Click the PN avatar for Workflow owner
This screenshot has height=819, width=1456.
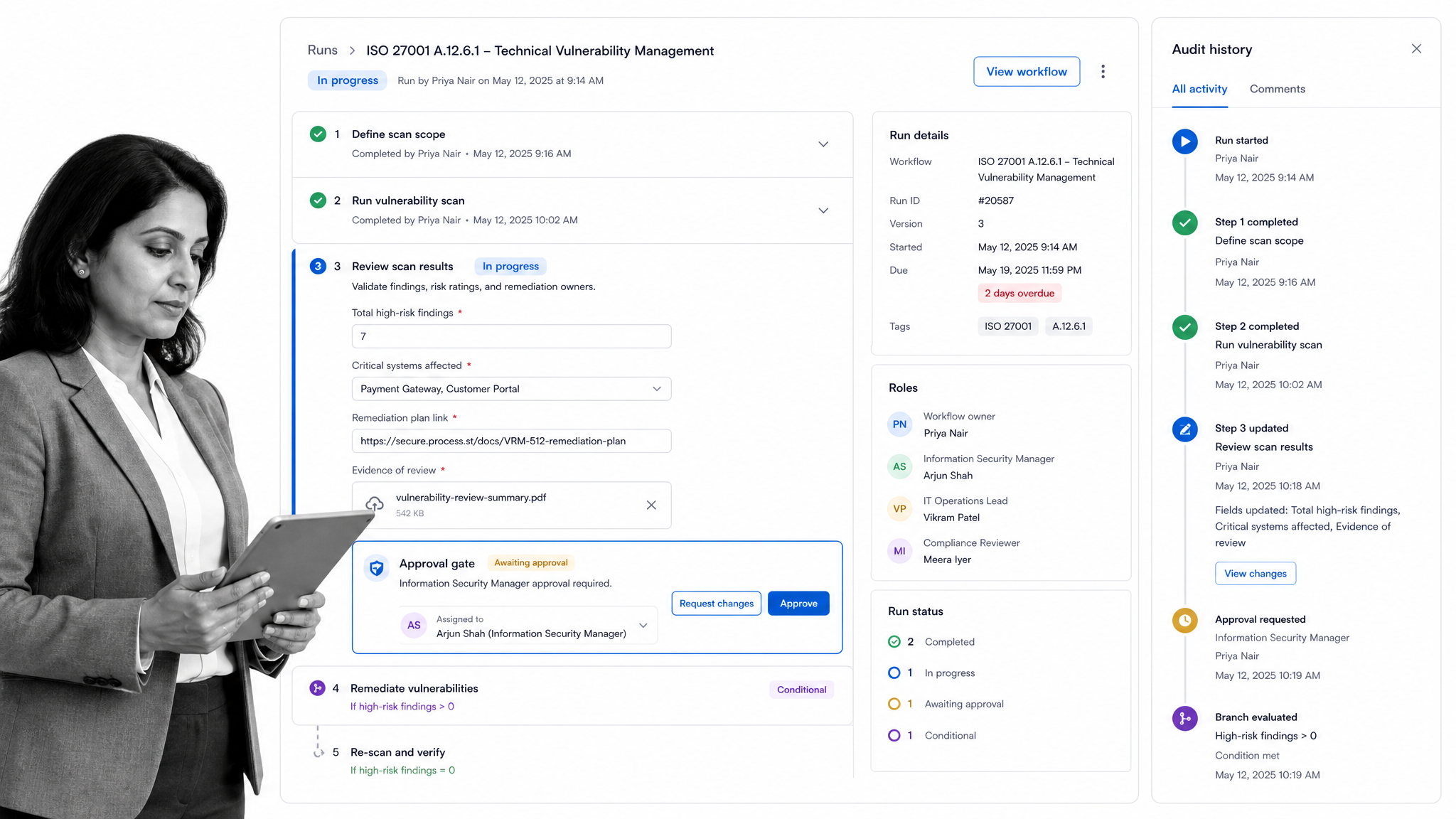click(899, 424)
